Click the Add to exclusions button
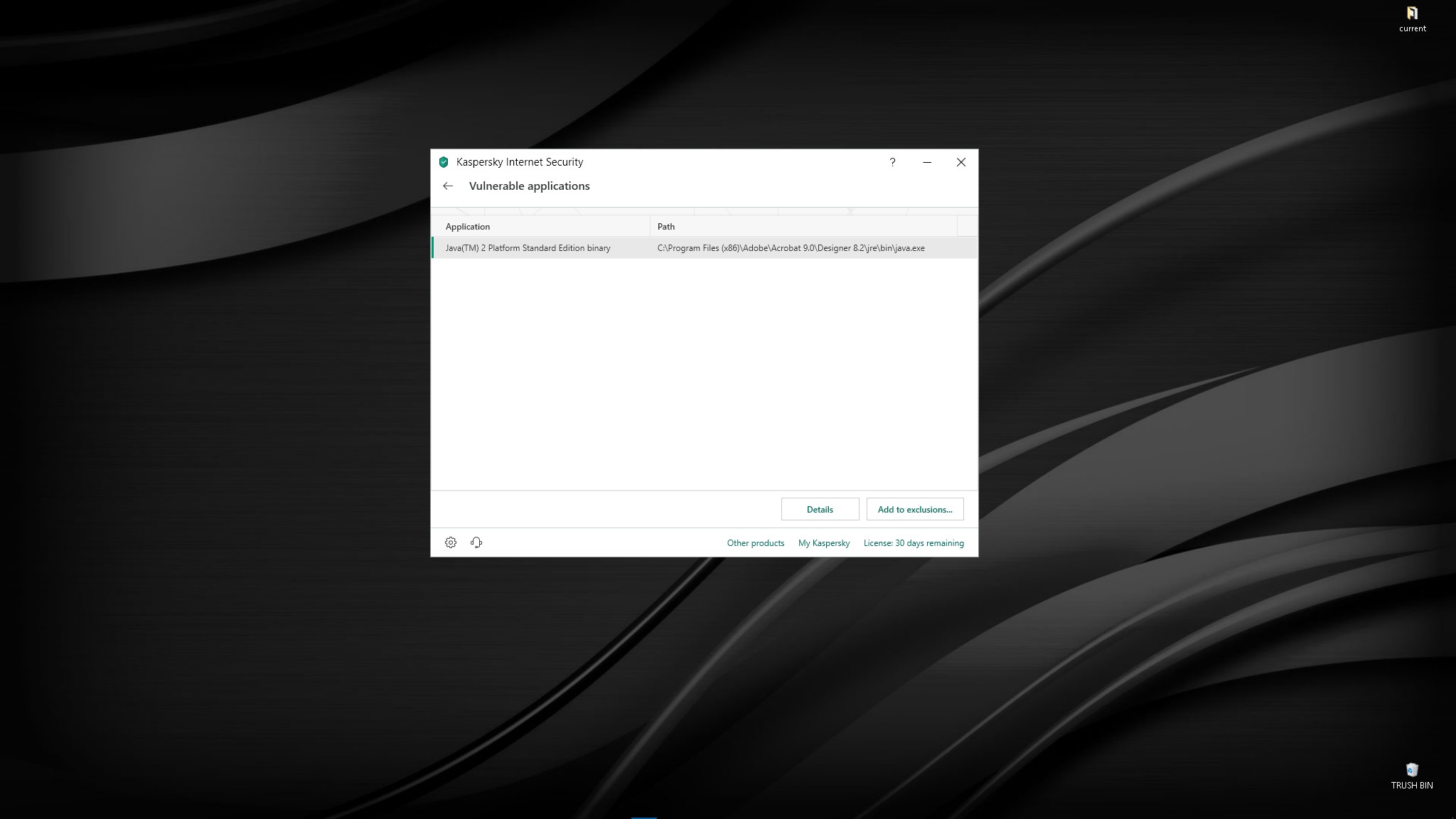The width and height of the screenshot is (1456, 819). [x=915, y=509]
